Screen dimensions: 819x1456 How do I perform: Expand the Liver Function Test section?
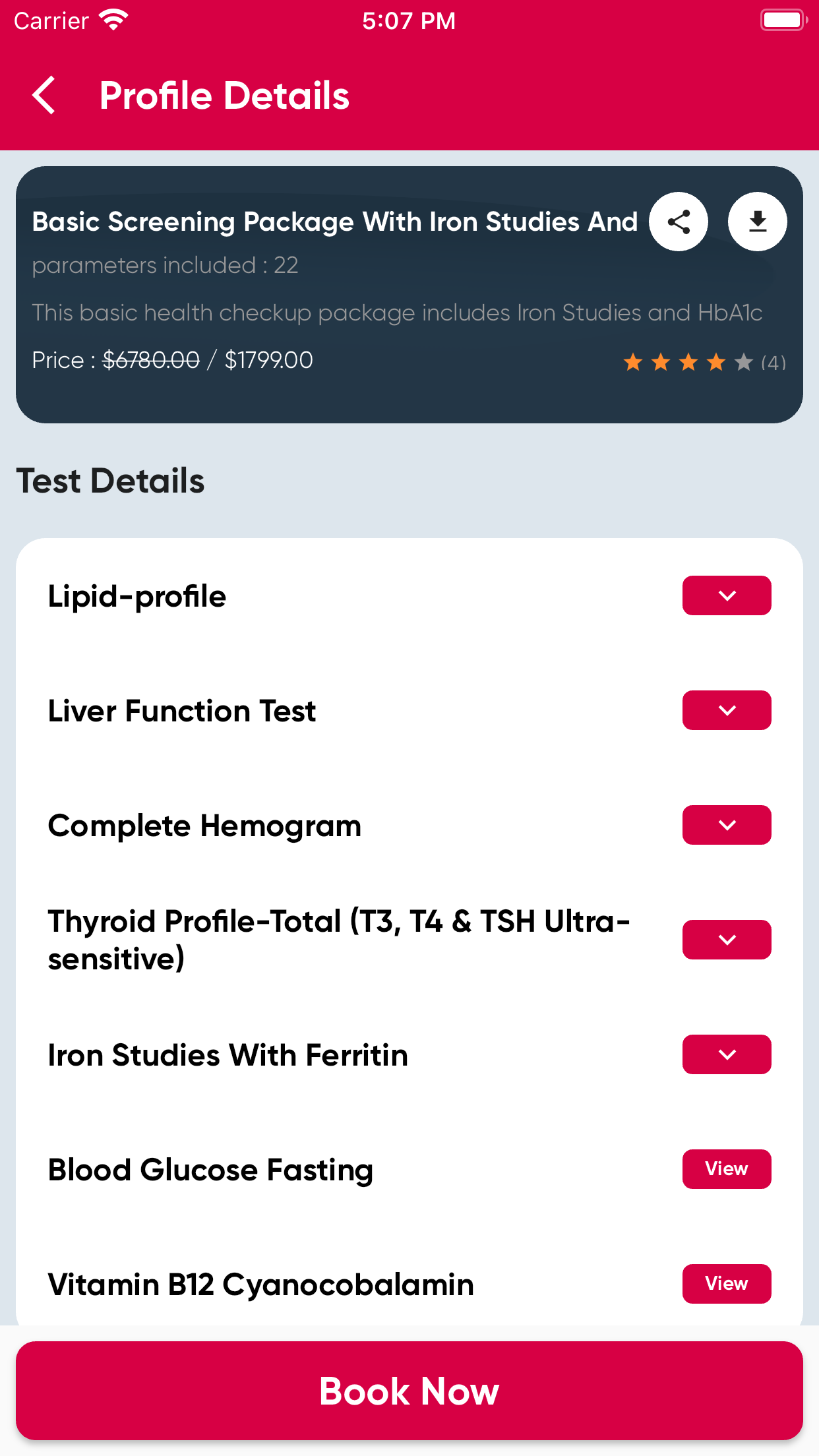(727, 710)
